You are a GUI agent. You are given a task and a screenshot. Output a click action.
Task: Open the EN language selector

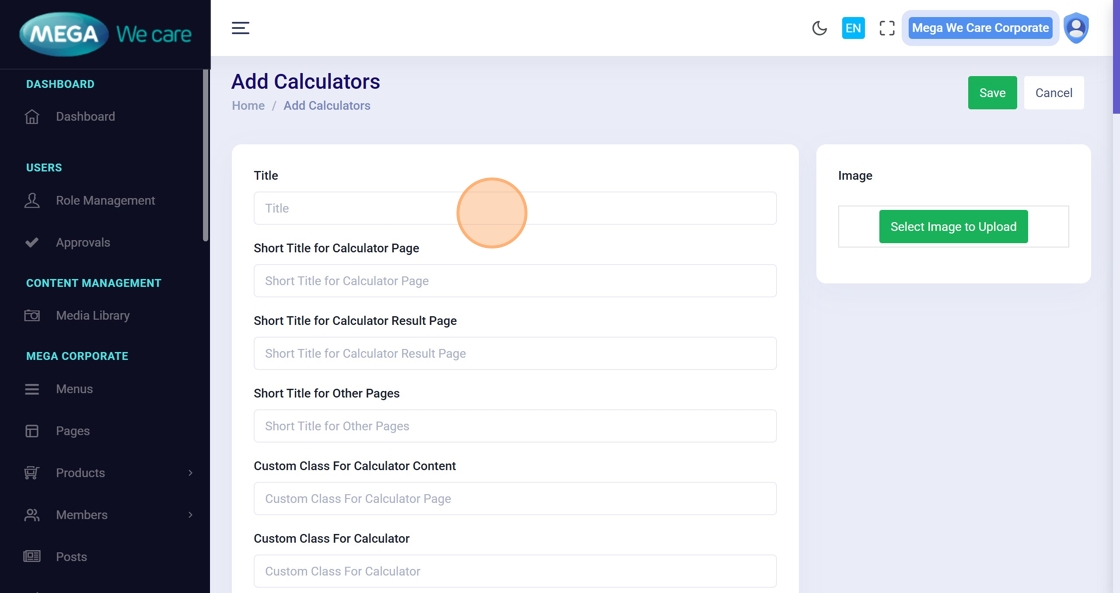point(853,28)
